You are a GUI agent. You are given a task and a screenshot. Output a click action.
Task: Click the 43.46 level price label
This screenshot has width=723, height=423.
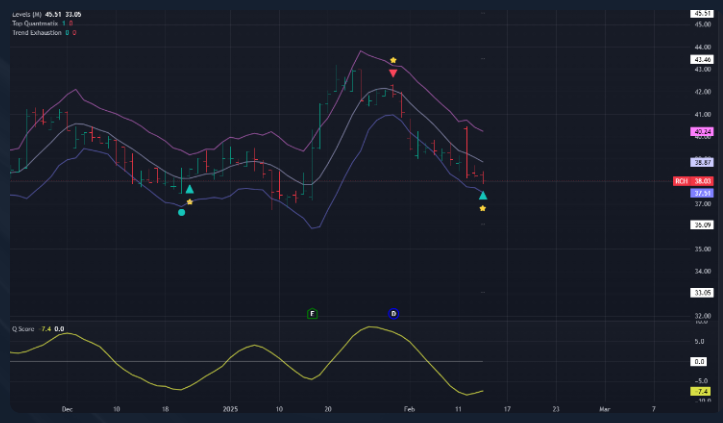pos(701,60)
